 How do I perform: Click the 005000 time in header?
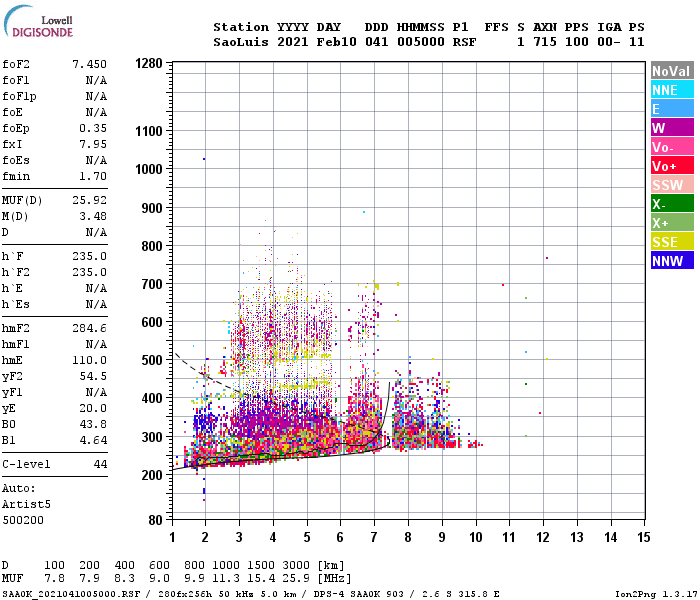pyautogui.click(x=421, y=42)
